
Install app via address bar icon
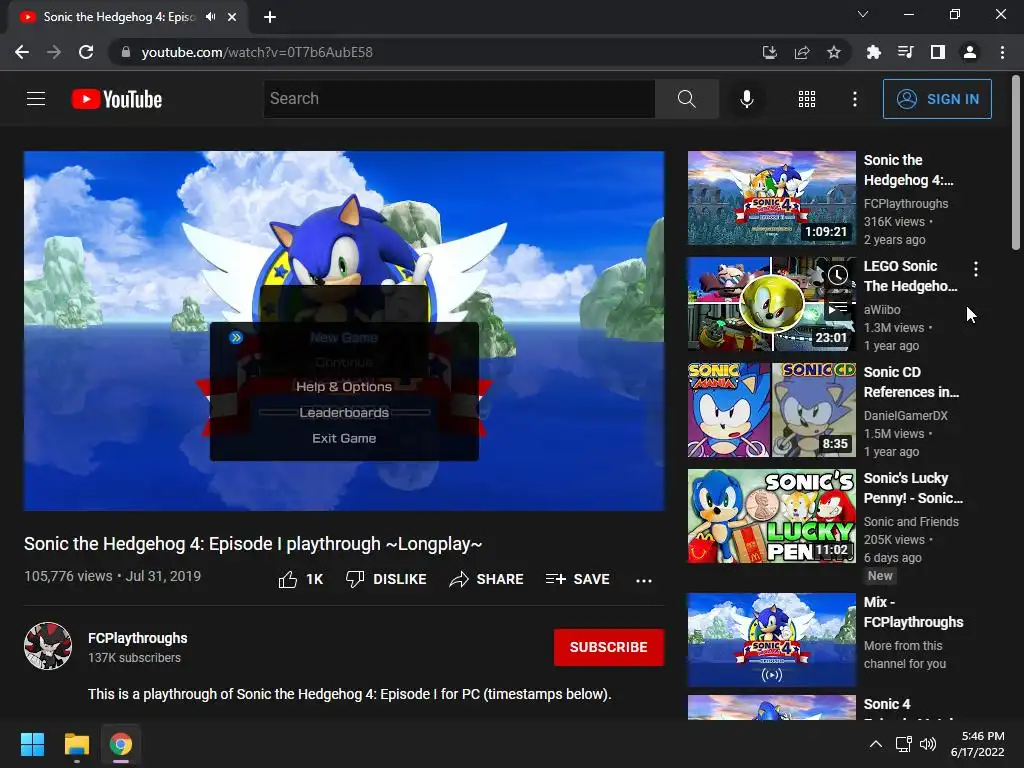[x=769, y=52]
